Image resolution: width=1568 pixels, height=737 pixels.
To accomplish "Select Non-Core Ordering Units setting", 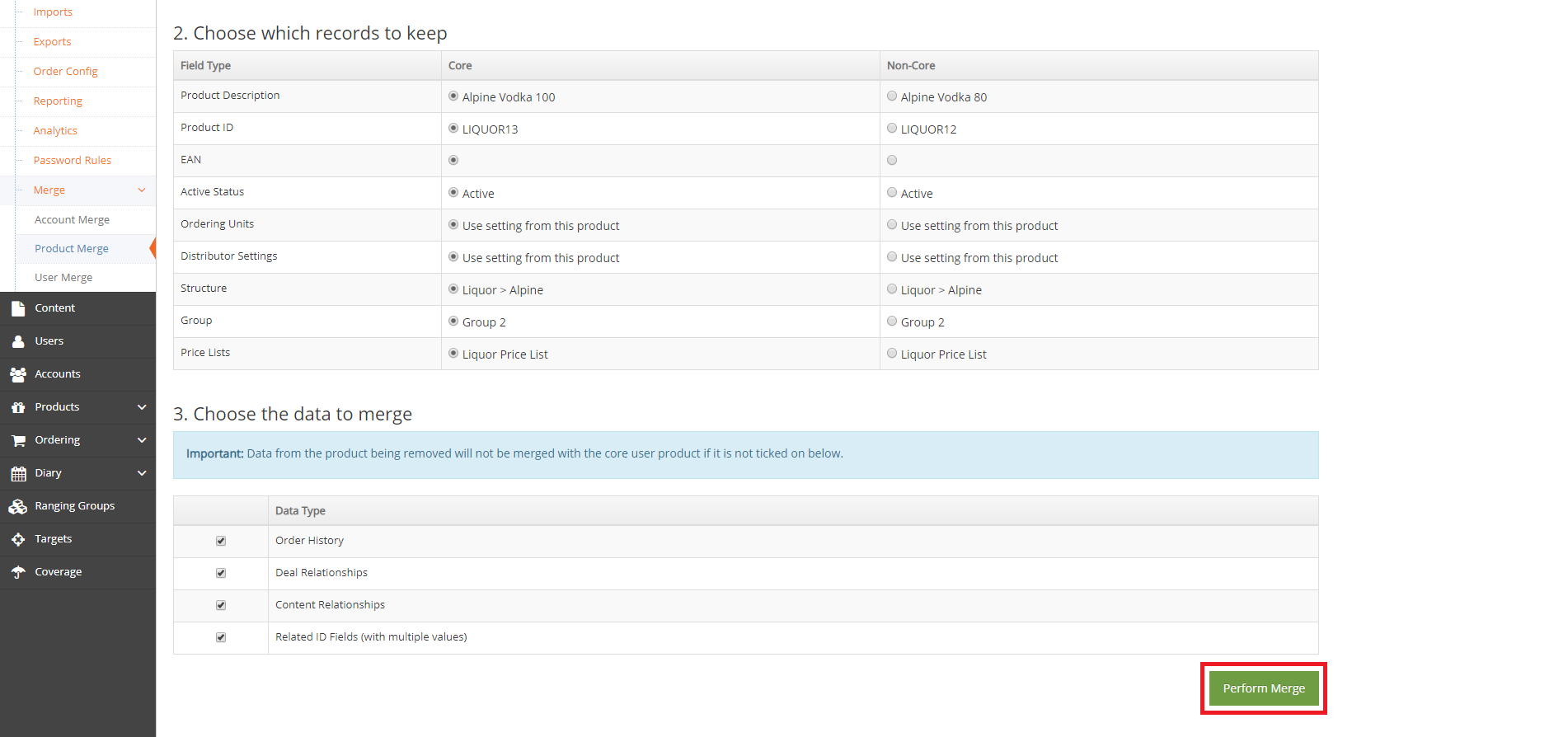I will (x=892, y=225).
